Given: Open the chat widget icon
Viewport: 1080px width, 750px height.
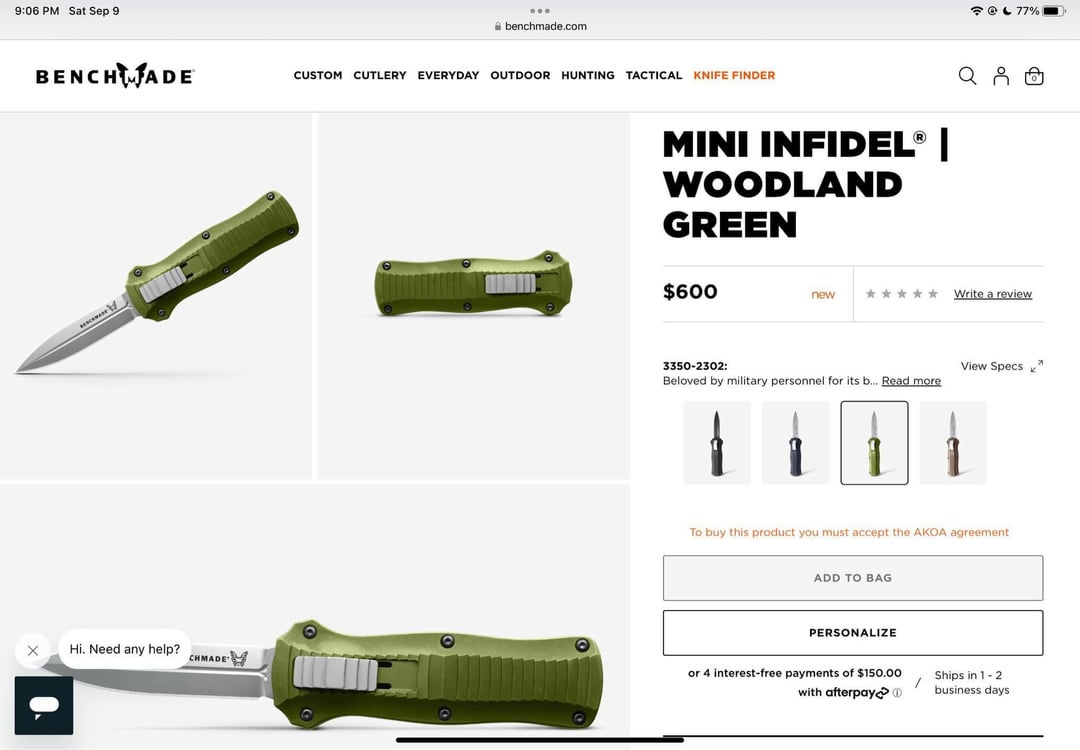Looking at the screenshot, I should pyautogui.click(x=44, y=705).
